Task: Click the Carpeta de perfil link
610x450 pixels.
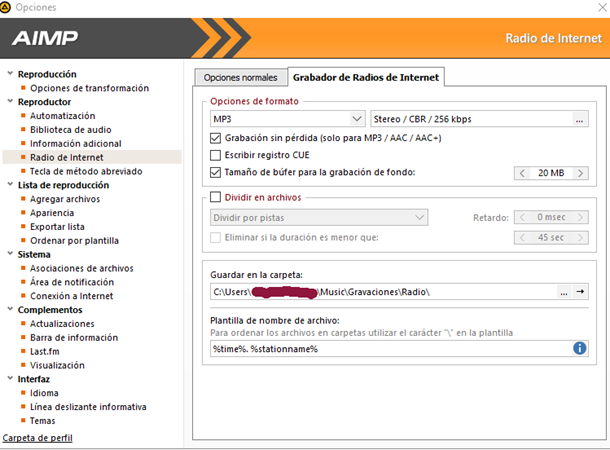Action: coord(37,438)
